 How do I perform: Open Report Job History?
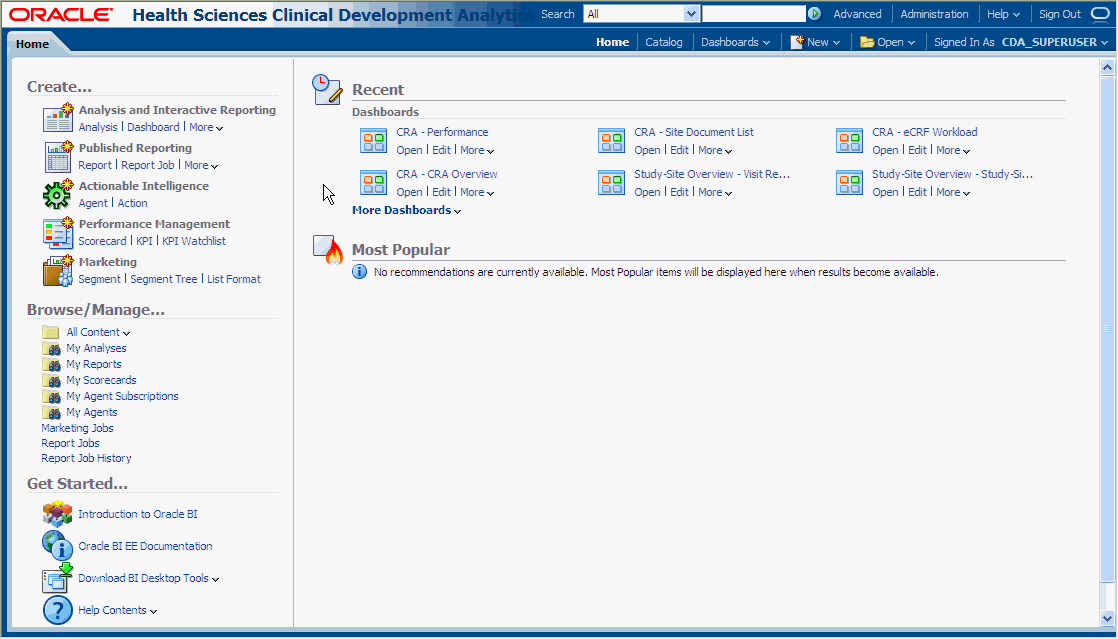(x=86, y=459)
